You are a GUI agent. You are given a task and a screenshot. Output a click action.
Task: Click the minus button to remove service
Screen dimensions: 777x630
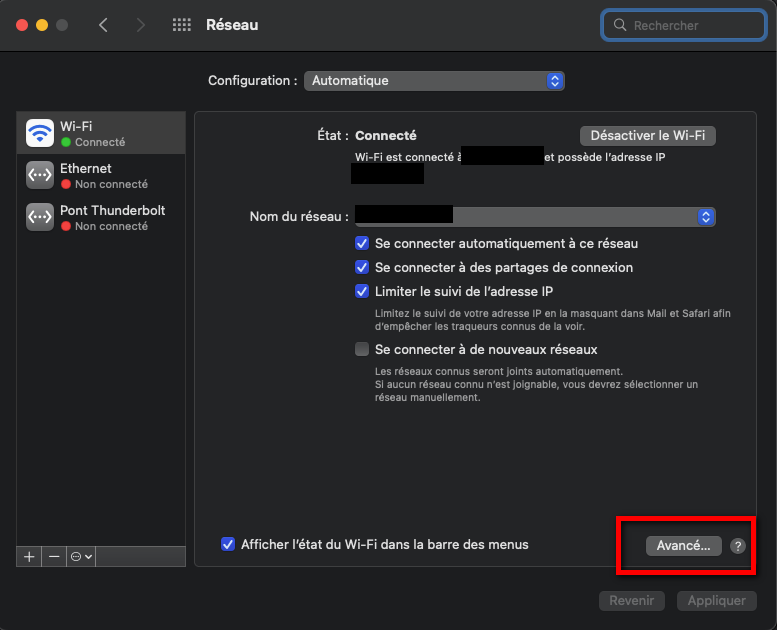click(x=54, y=556)
